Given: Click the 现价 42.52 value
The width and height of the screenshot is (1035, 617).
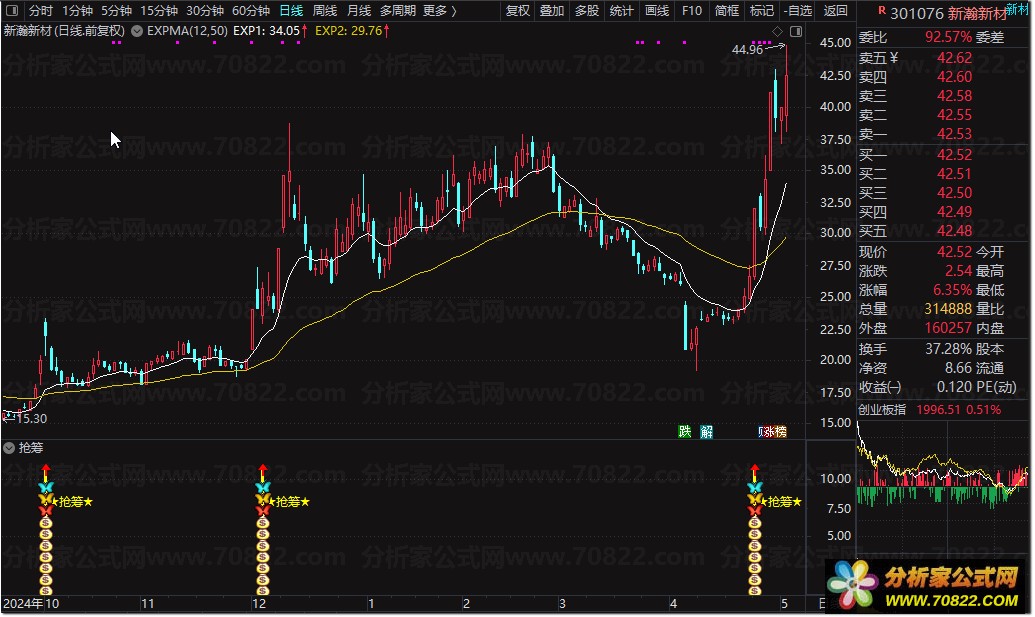Looking at the screenshot, I should [954, 252].
